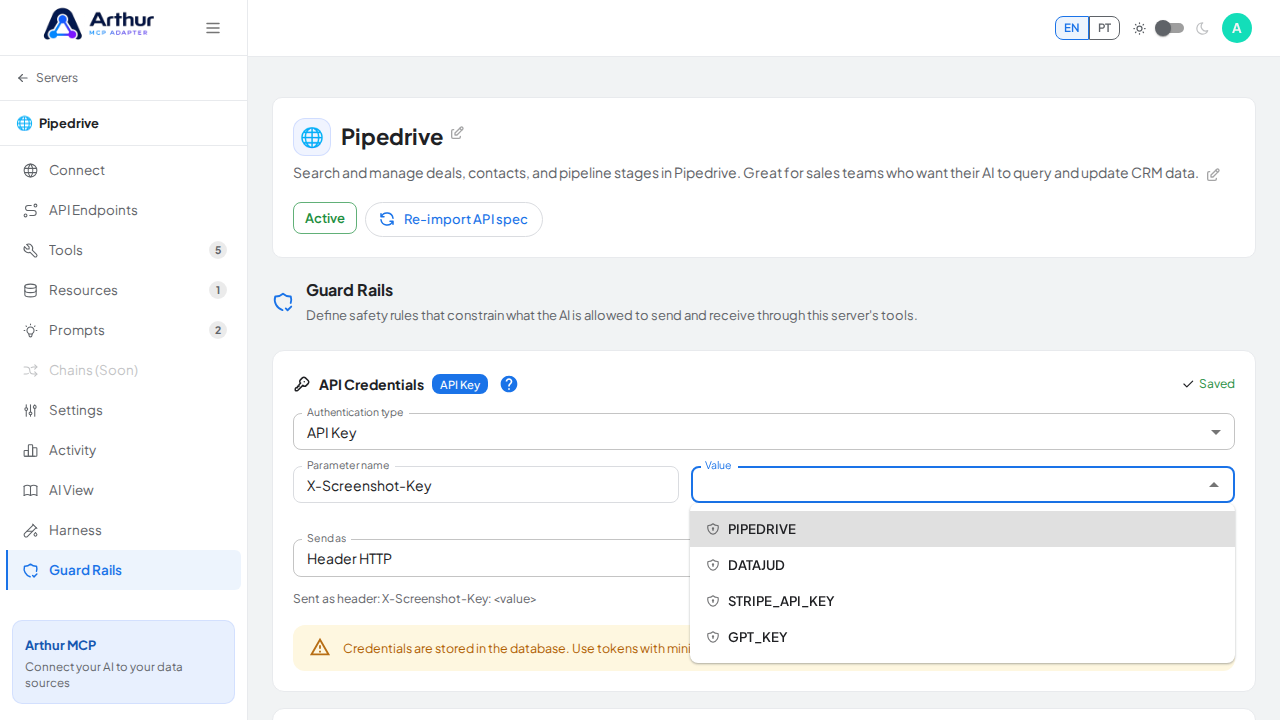This screenshot has width=1280, height=720.
Task: Click the Guard Rails shield icon in the sidebar
Action: click(x=31, y=571)
